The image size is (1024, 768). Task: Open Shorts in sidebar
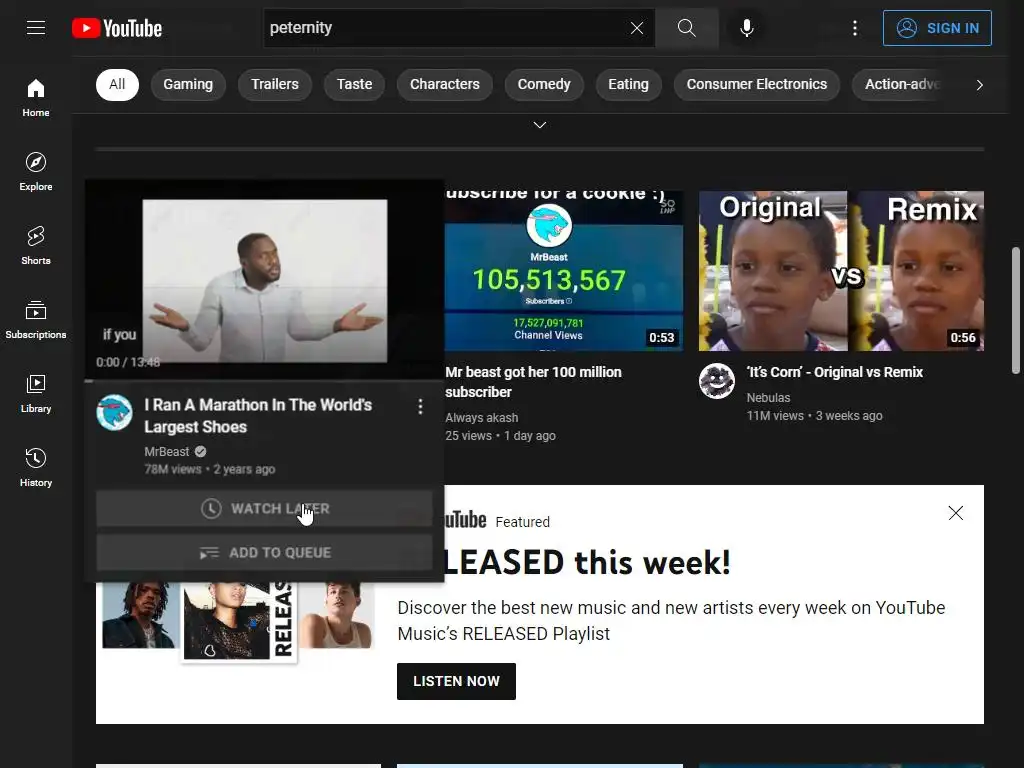pos(36,245)
